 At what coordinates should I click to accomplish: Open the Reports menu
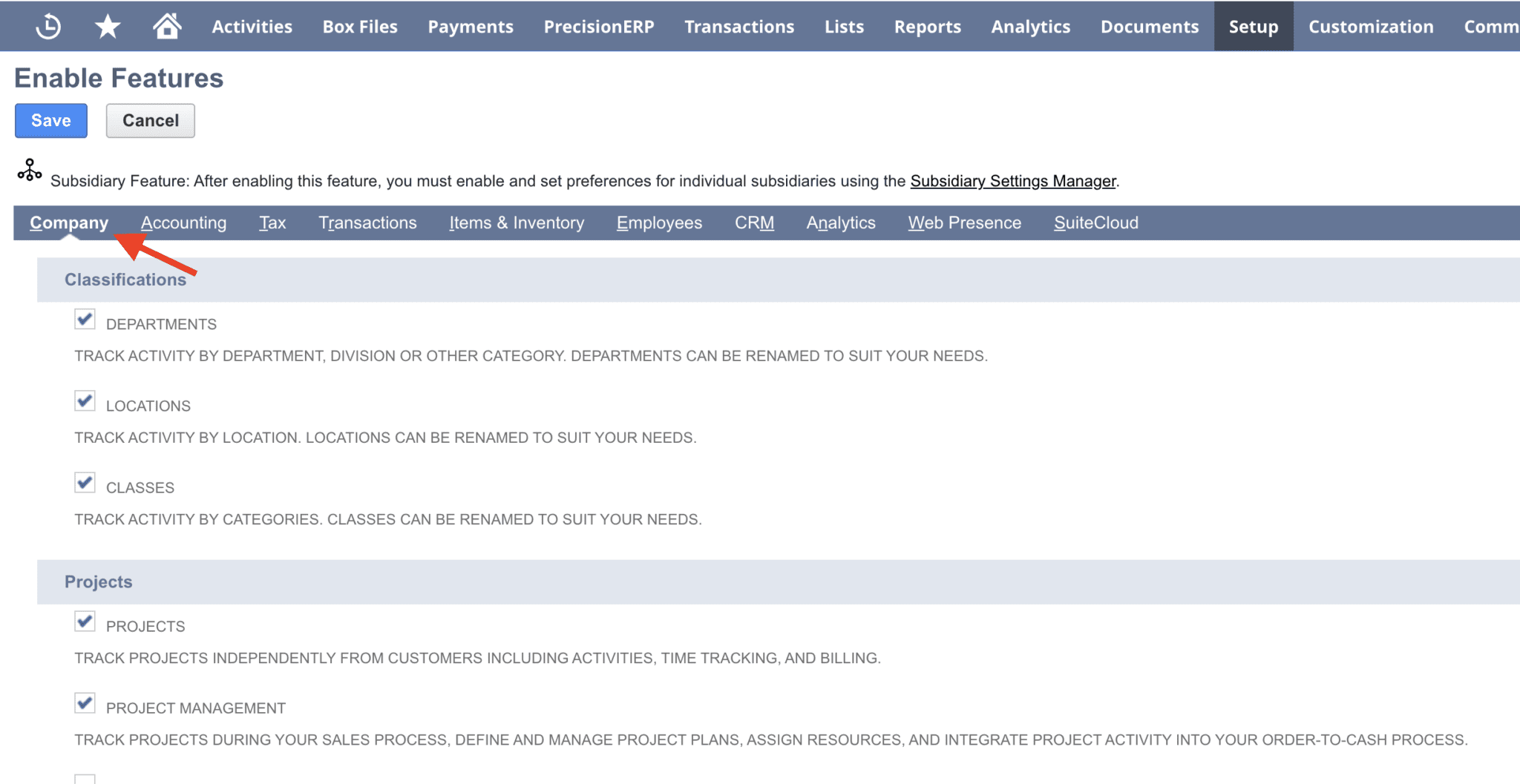[x=927, y=26]
